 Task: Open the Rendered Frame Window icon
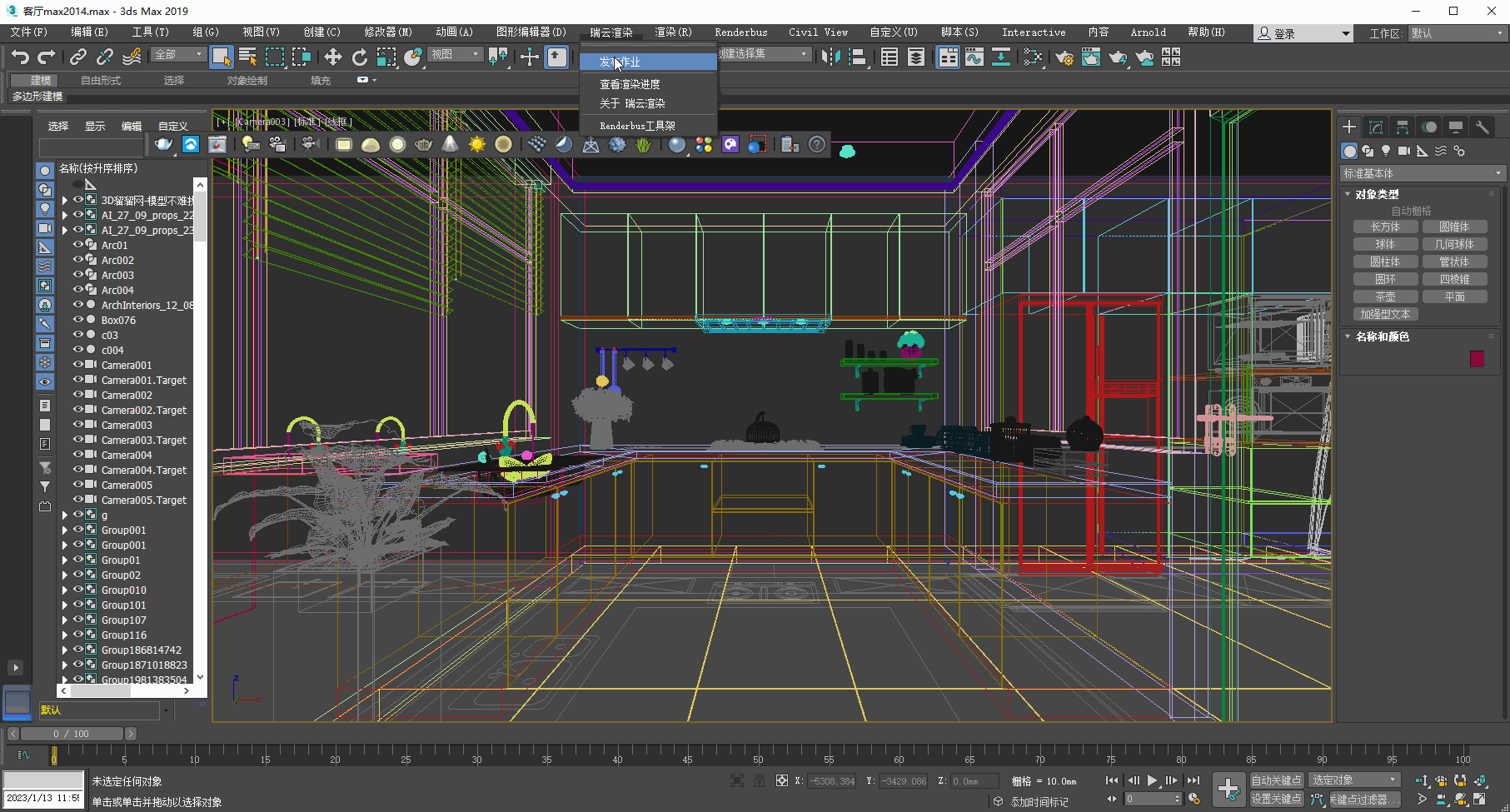[x=1090, y=57]
